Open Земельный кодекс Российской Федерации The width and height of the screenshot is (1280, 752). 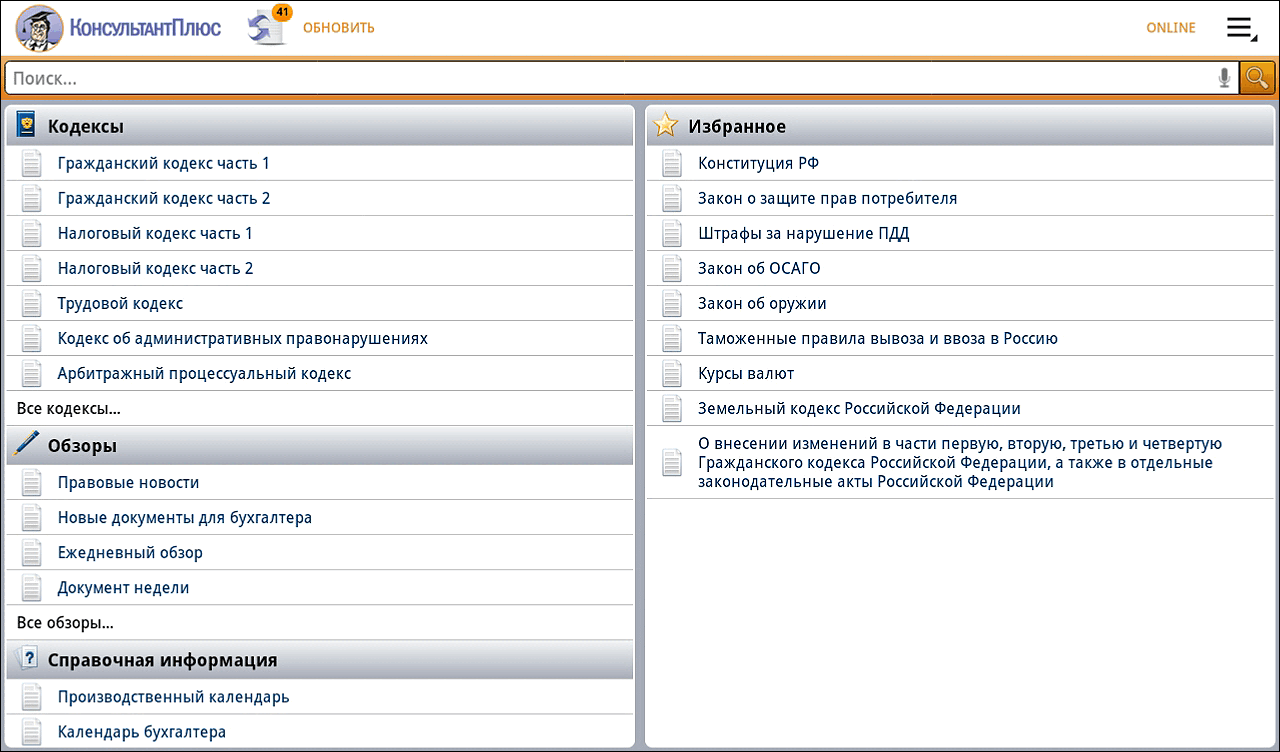click(x=960, y=408)
